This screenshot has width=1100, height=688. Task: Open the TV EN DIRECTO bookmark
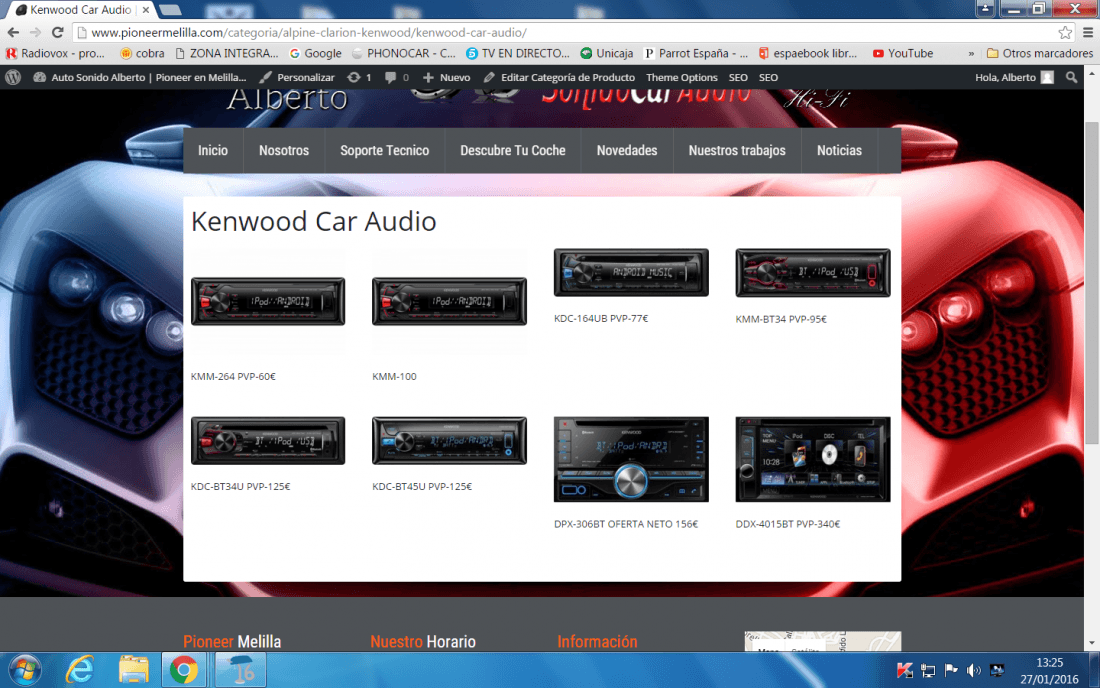point(518,53)
